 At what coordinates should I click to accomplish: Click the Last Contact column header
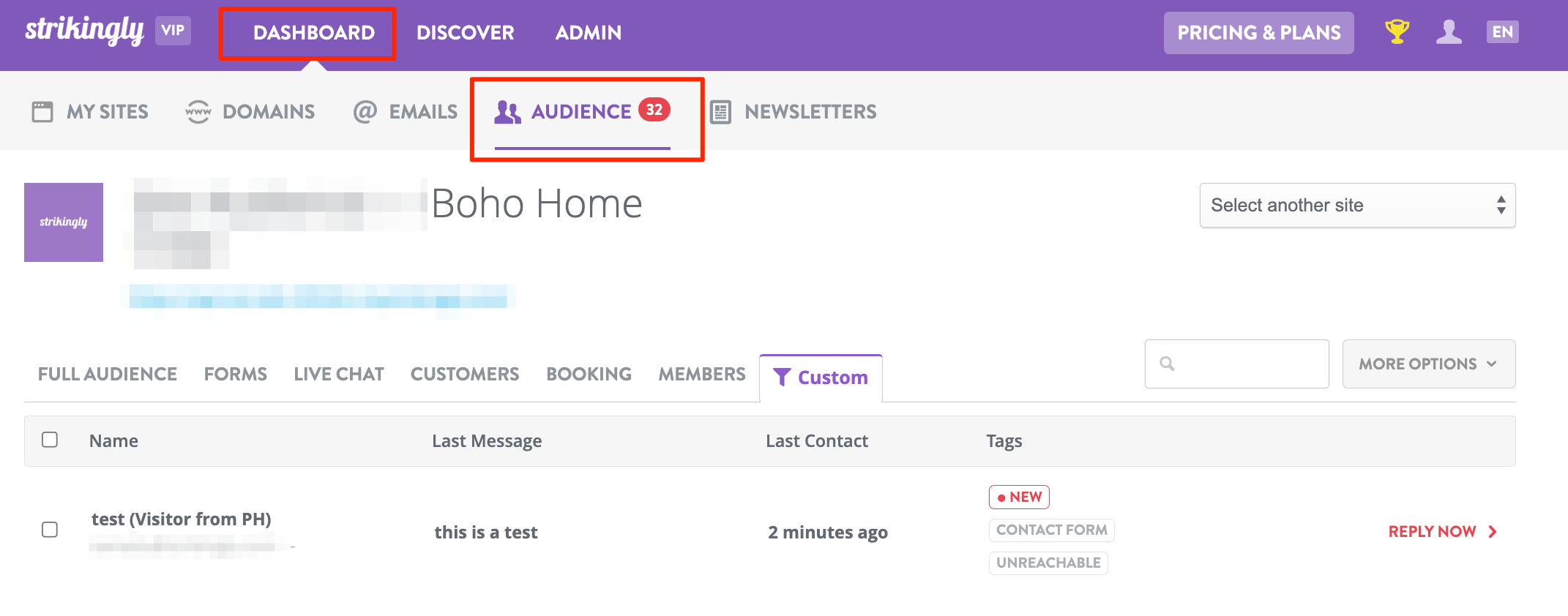point(817,441)
